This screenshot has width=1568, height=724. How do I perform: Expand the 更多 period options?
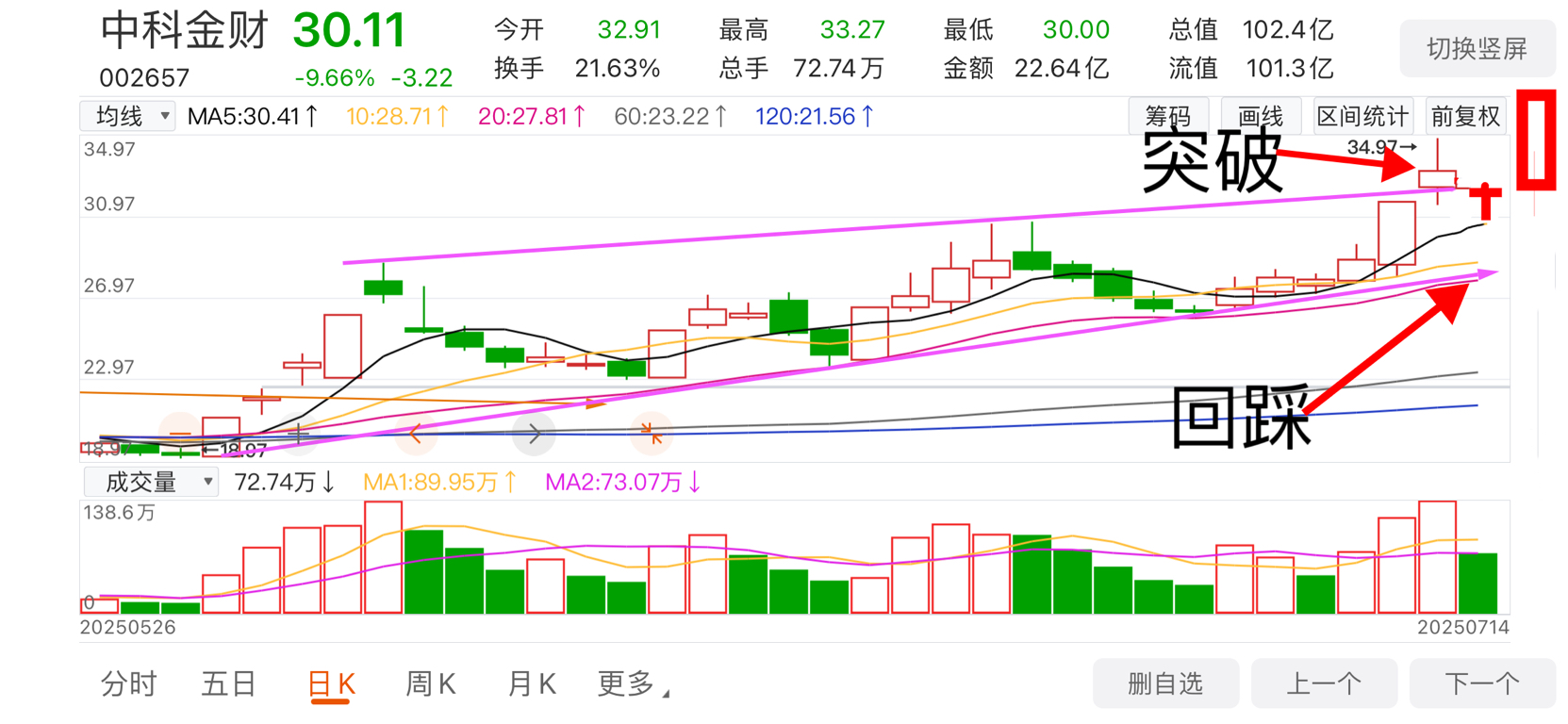coord(633,683)
